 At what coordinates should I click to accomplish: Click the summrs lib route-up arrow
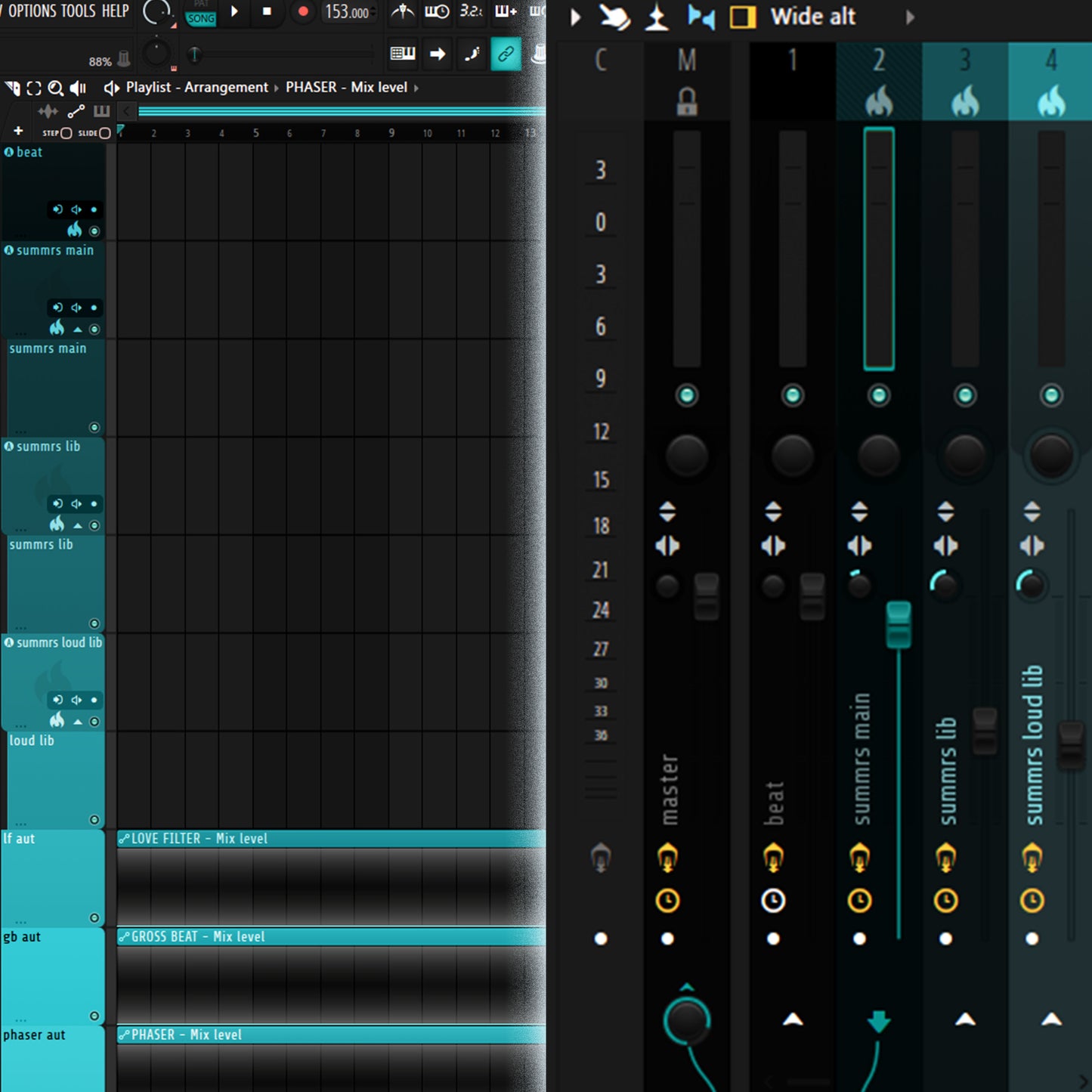[x=965, y=1019]
